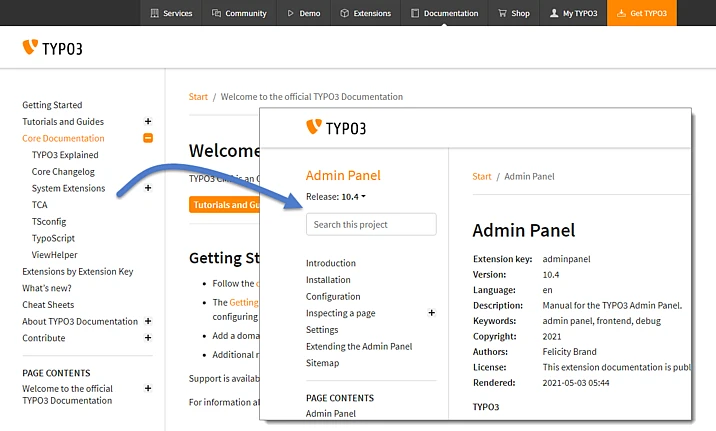The height and width of the screenshot is (431, 716).
Task: Open My TYPO3 account menu
Action: (573, 13)
